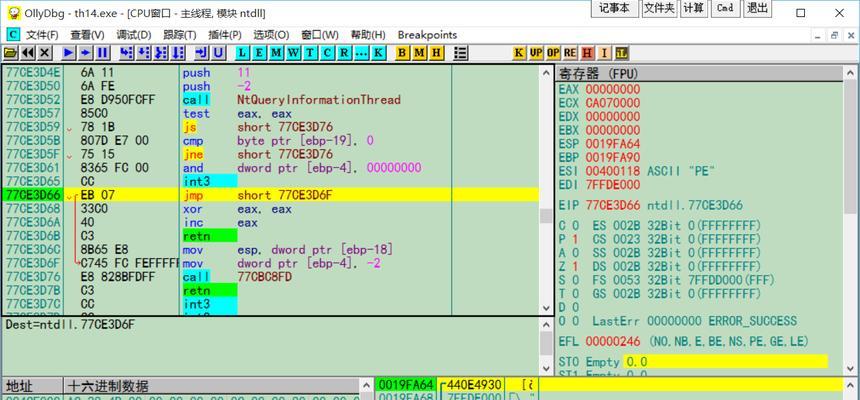
Task: Open the 跟踪(T) menu
Action: [180, 35]
